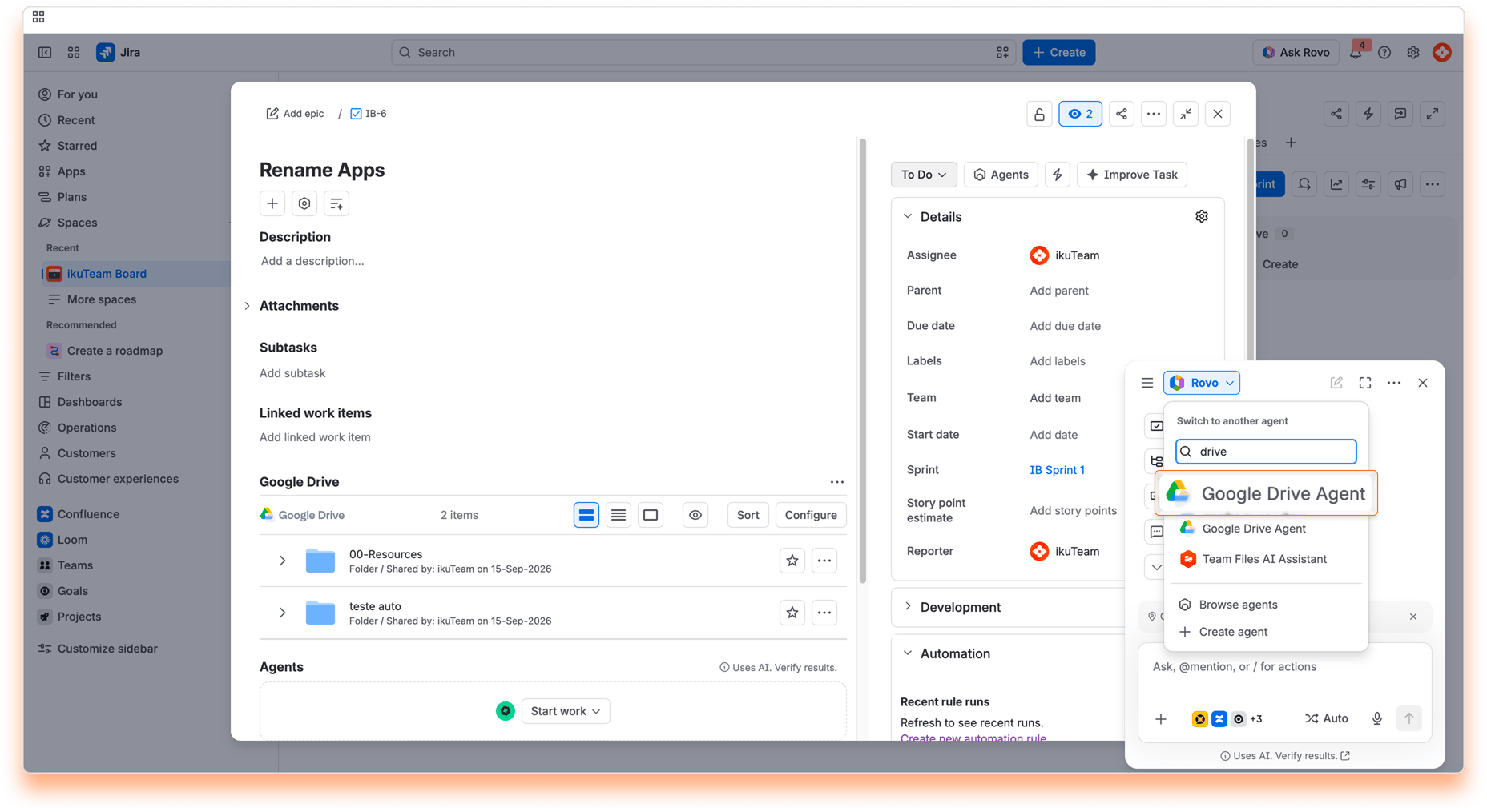Screen dimensions: 1487x812
Task: Click the plus add icon under Rename Apps
Action: [272, 203]
